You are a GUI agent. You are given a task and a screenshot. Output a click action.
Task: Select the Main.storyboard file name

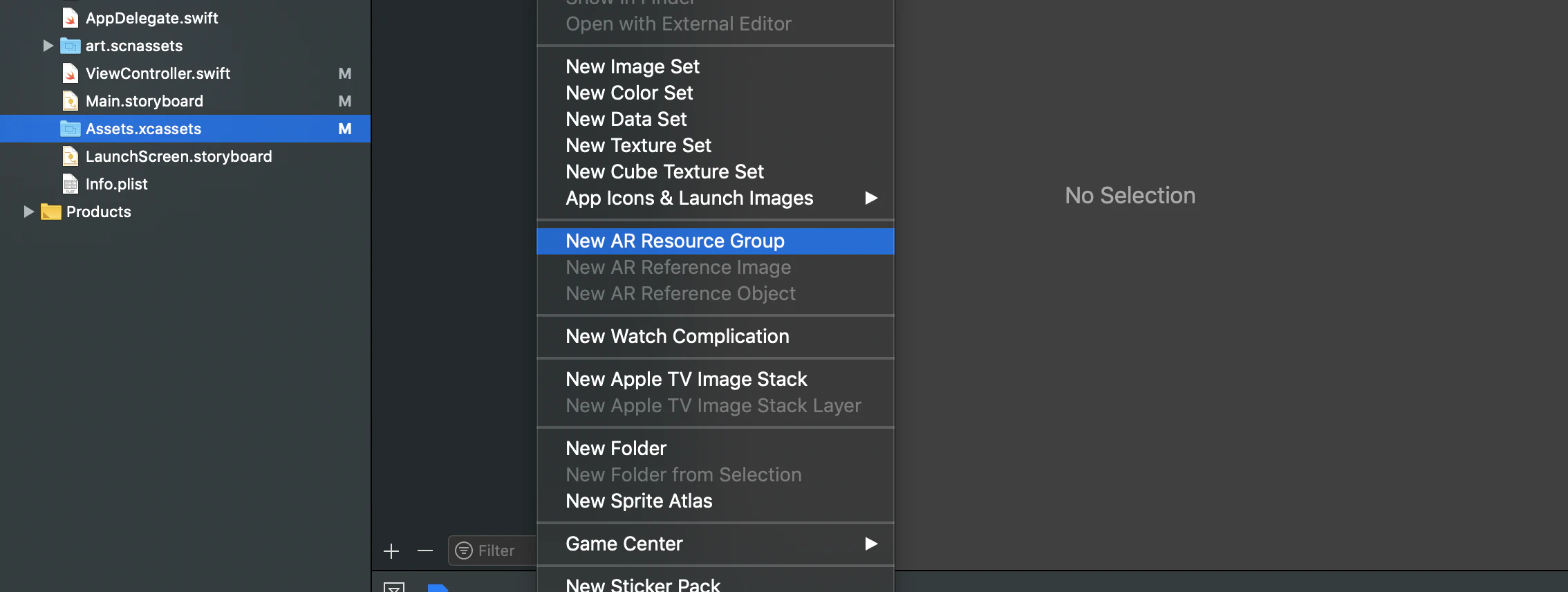[144, 101]
